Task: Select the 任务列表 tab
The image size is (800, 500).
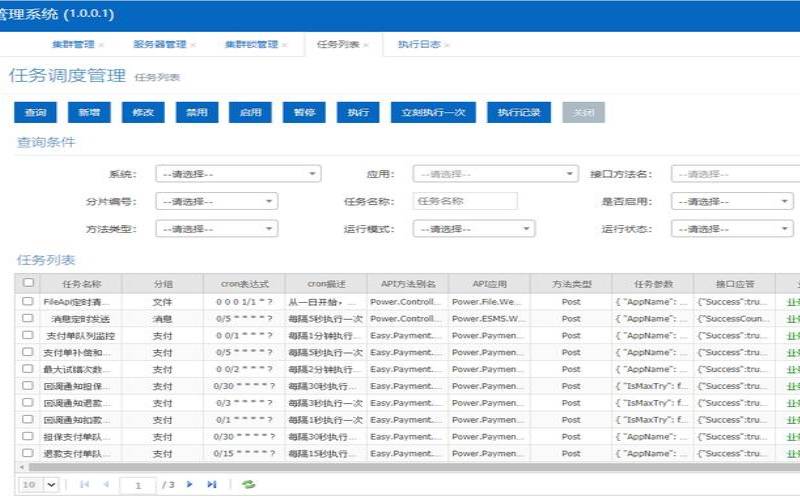Action: pos(338,45)
